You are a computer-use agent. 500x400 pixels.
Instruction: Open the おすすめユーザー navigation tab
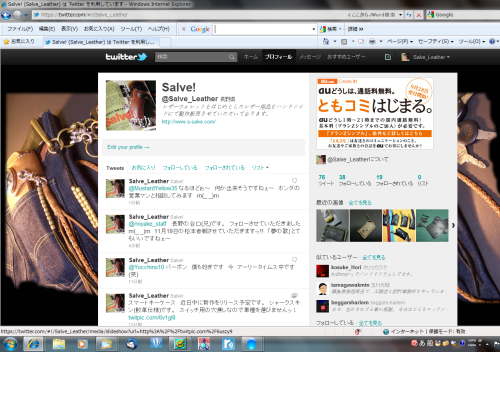tap(346, 57)
